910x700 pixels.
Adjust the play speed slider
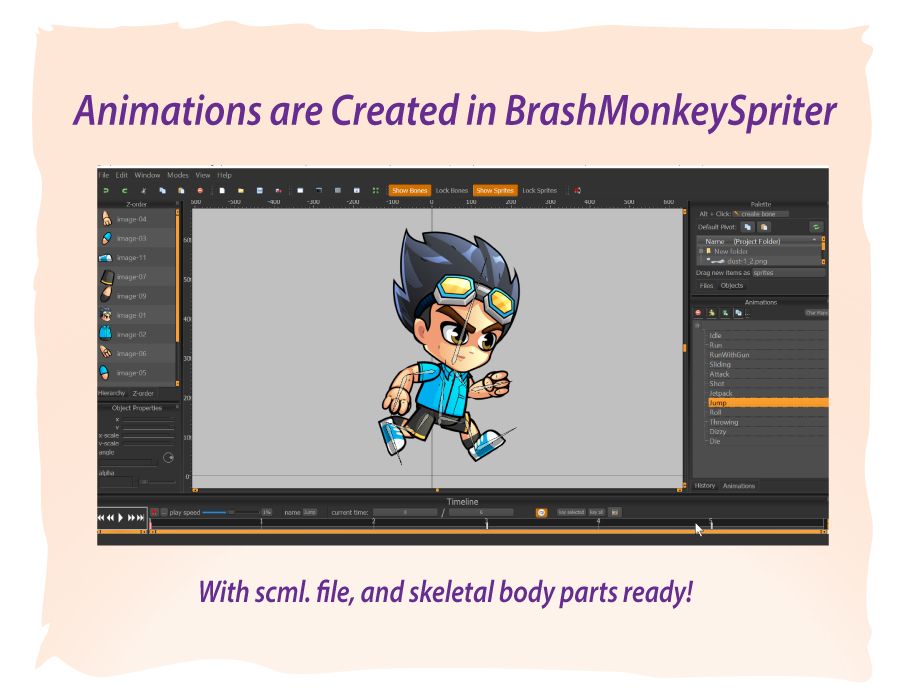click(230, 513)
